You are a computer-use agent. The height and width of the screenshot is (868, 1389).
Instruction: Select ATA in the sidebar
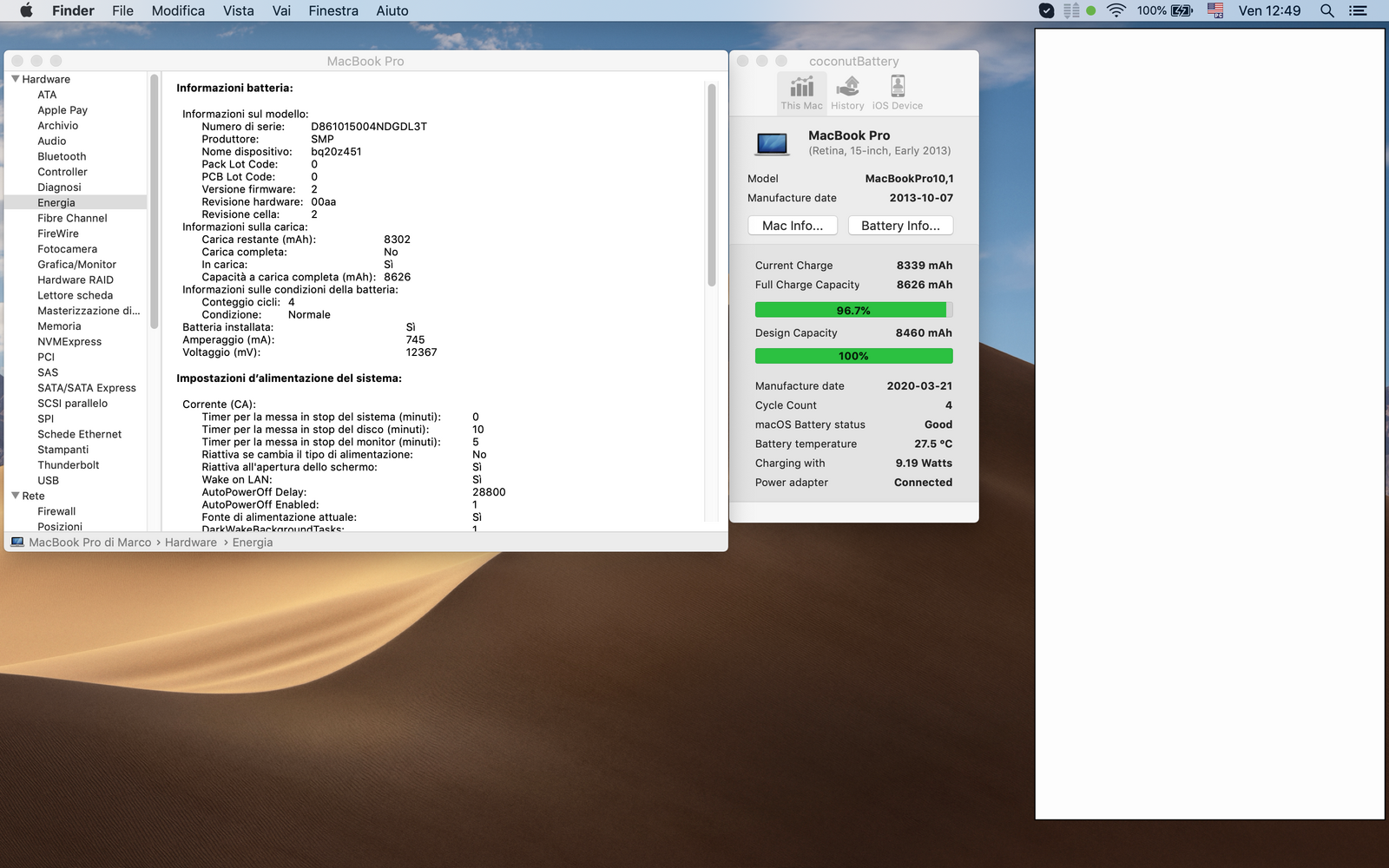pos(47,95)
